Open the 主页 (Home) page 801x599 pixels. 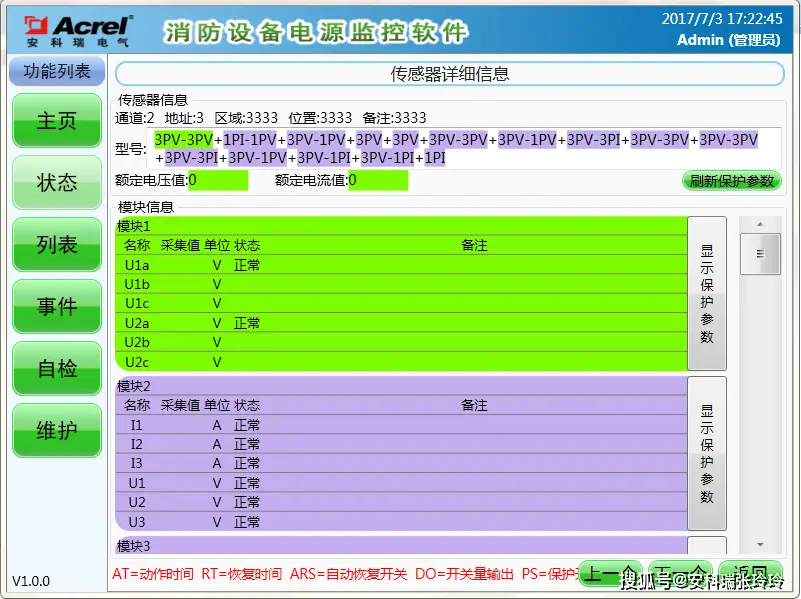(56, 121)
